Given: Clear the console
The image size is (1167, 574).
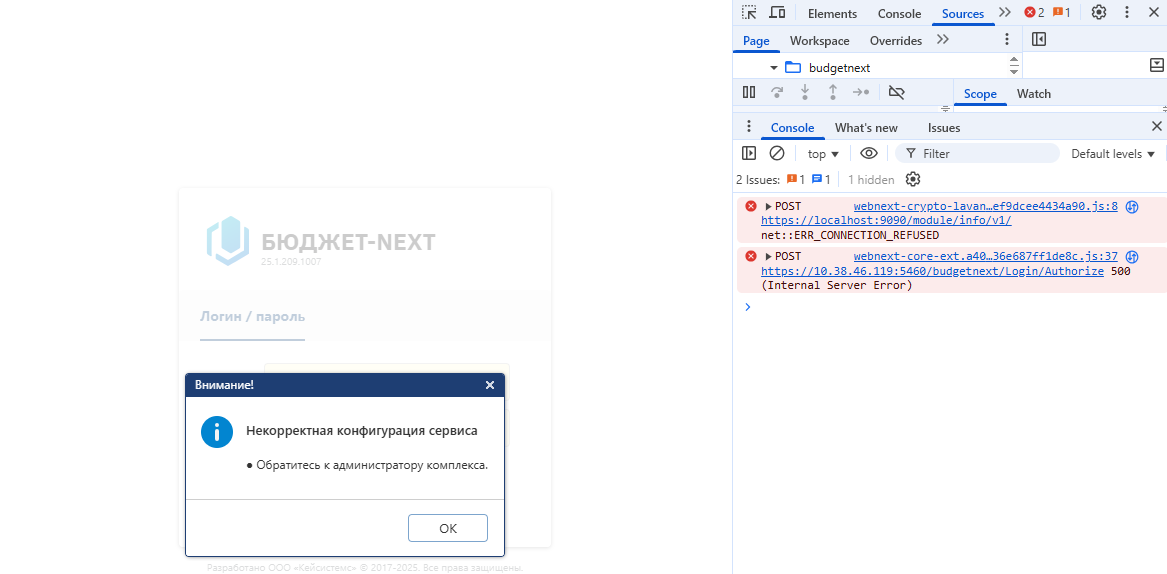Looking at the screenshot, I should pos(777,153).
